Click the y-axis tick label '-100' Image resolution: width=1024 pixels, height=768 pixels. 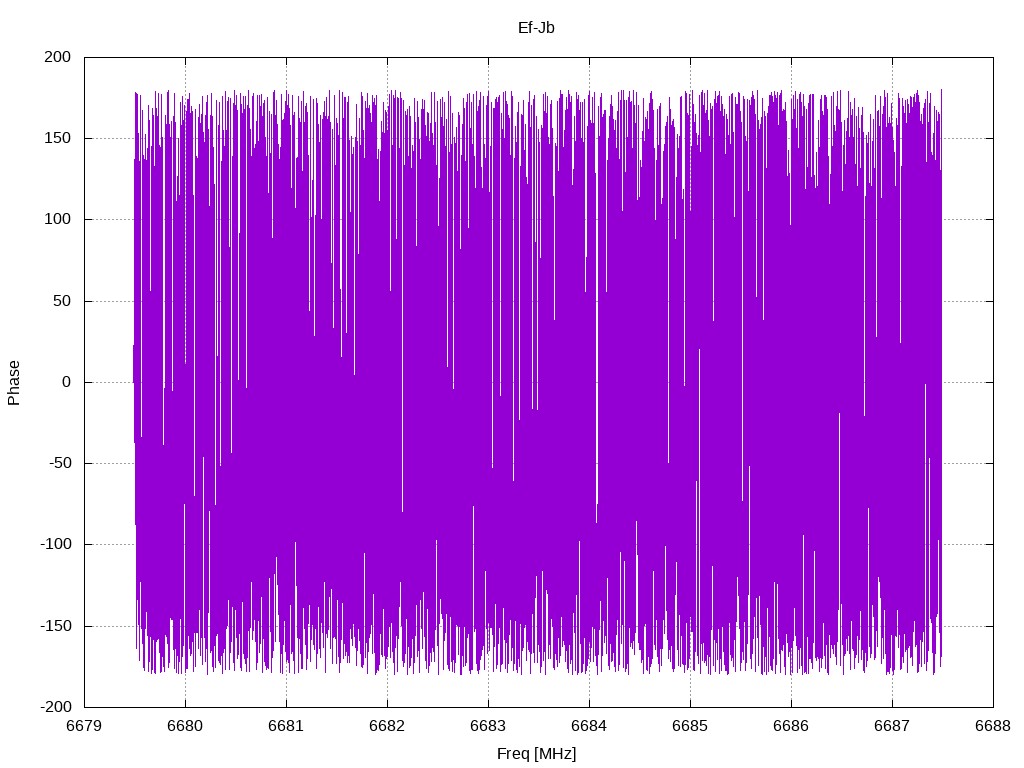[x=56, y=544]
